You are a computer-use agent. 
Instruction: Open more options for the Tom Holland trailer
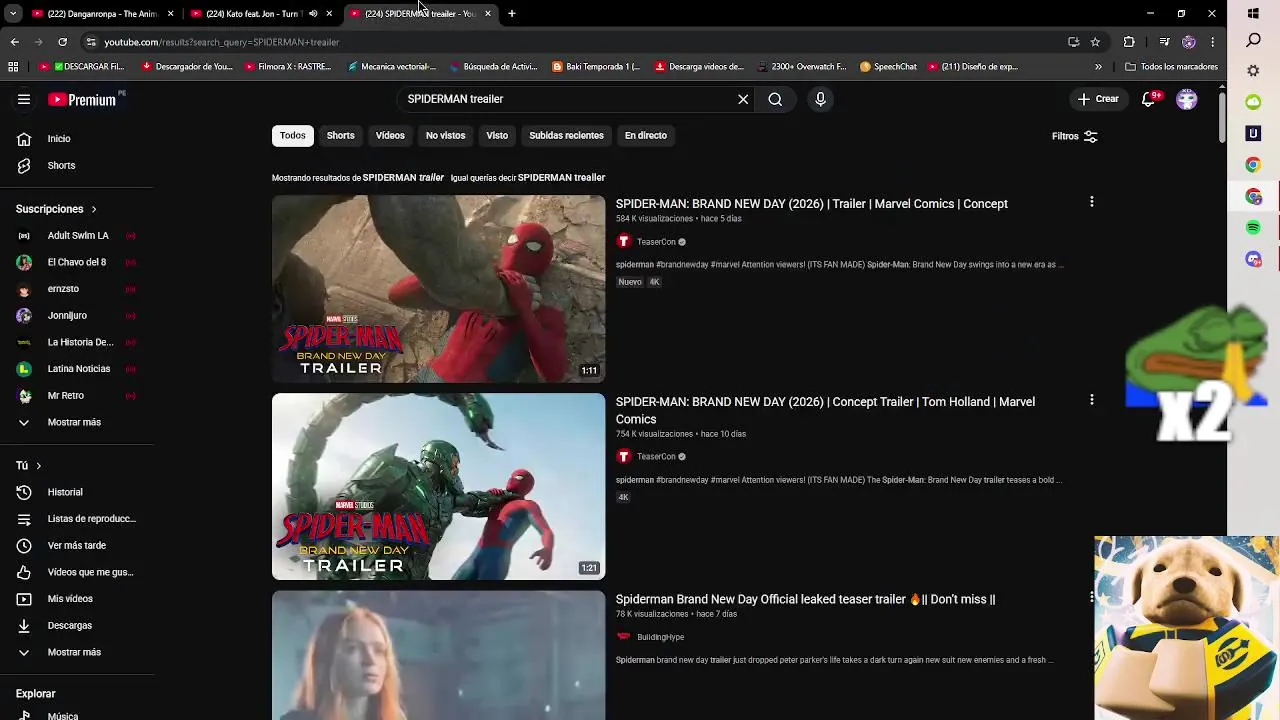tap(1092, 400)
